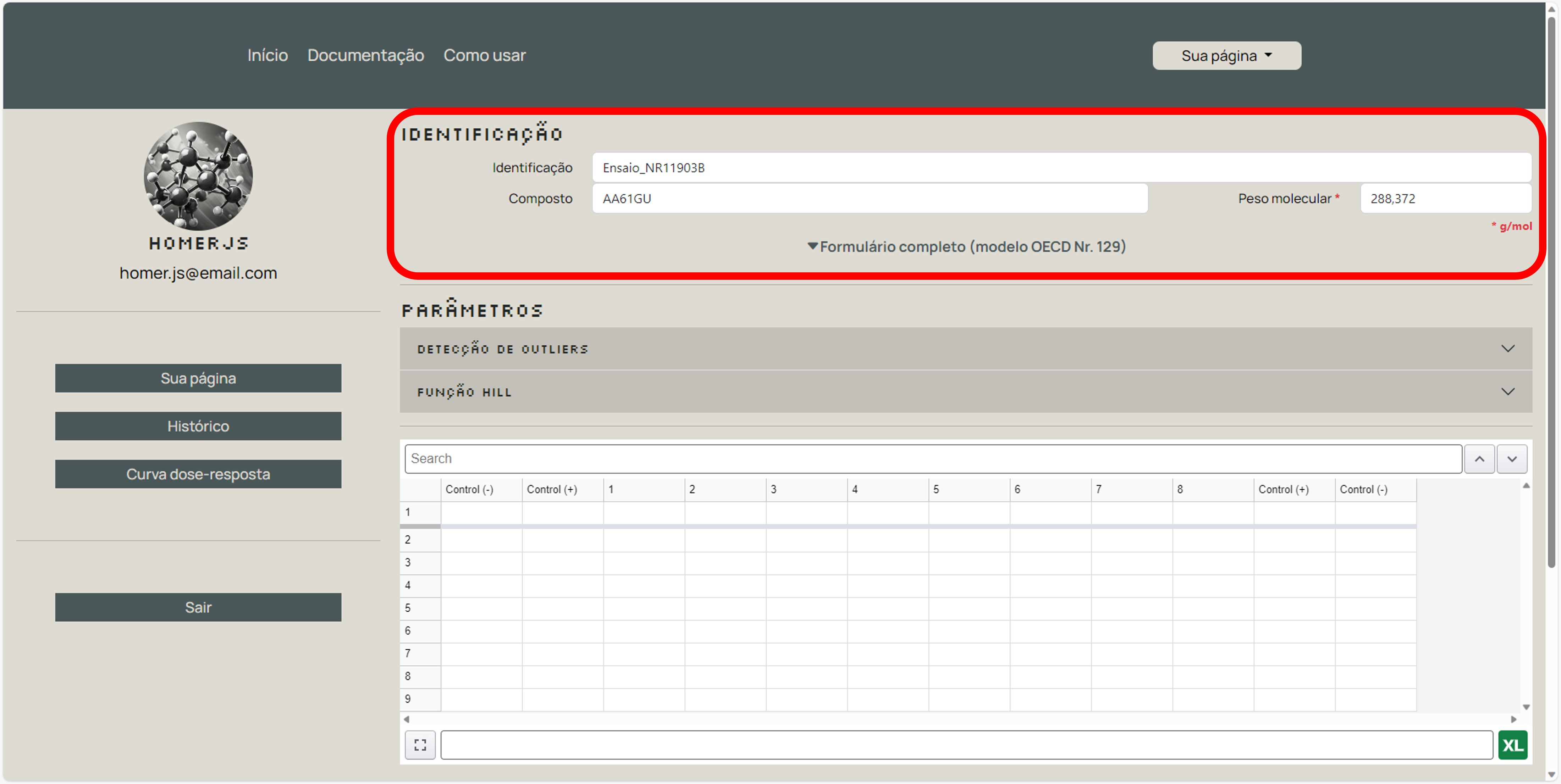This screenshot has height=784, width=1561.
Task: Toggle spreadsheet fullscreen icon
Action: pyautogui.click(x=420, y=745)
